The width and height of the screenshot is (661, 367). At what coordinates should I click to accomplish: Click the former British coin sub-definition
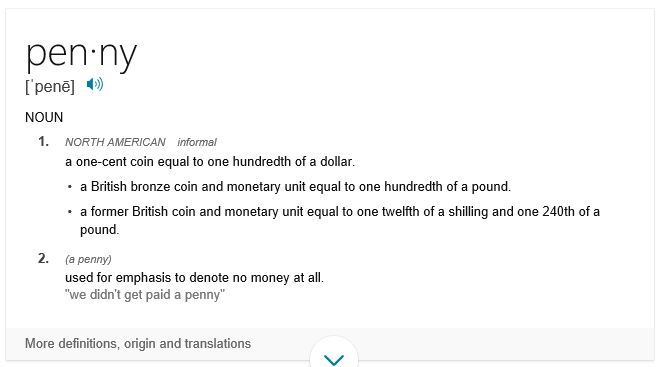pos(340,220)
